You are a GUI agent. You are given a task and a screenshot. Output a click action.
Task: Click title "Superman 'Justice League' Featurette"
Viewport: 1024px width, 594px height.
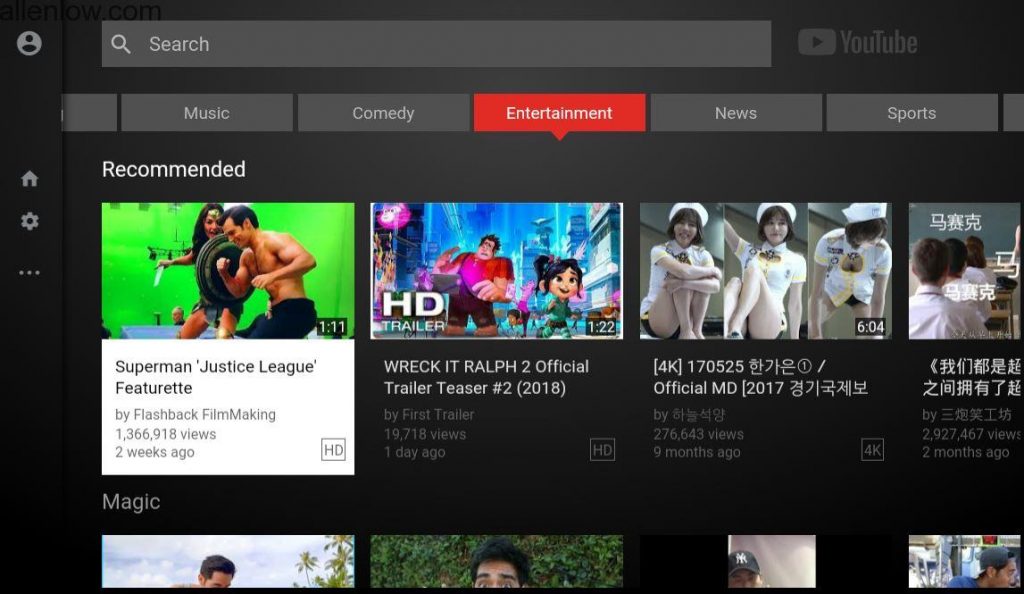coord(216,377)
